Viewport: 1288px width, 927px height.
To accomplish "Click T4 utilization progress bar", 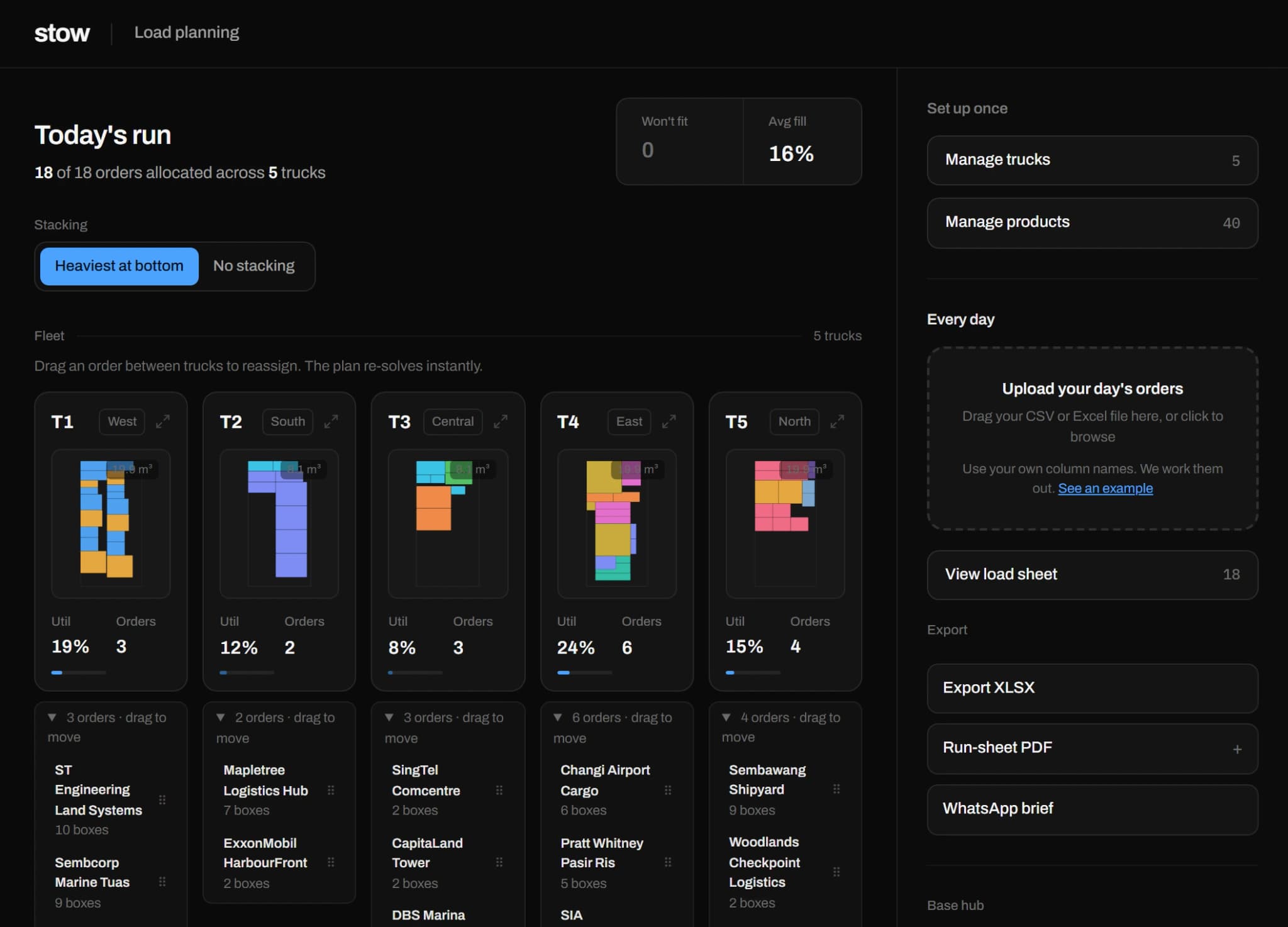I will point(584,672).
